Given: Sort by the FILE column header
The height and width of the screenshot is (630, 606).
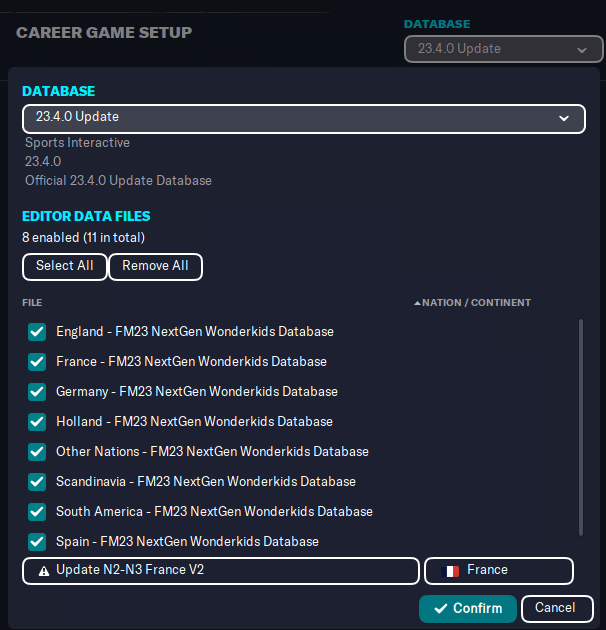Looking at the screenshot, I should [x=32, y=303].
